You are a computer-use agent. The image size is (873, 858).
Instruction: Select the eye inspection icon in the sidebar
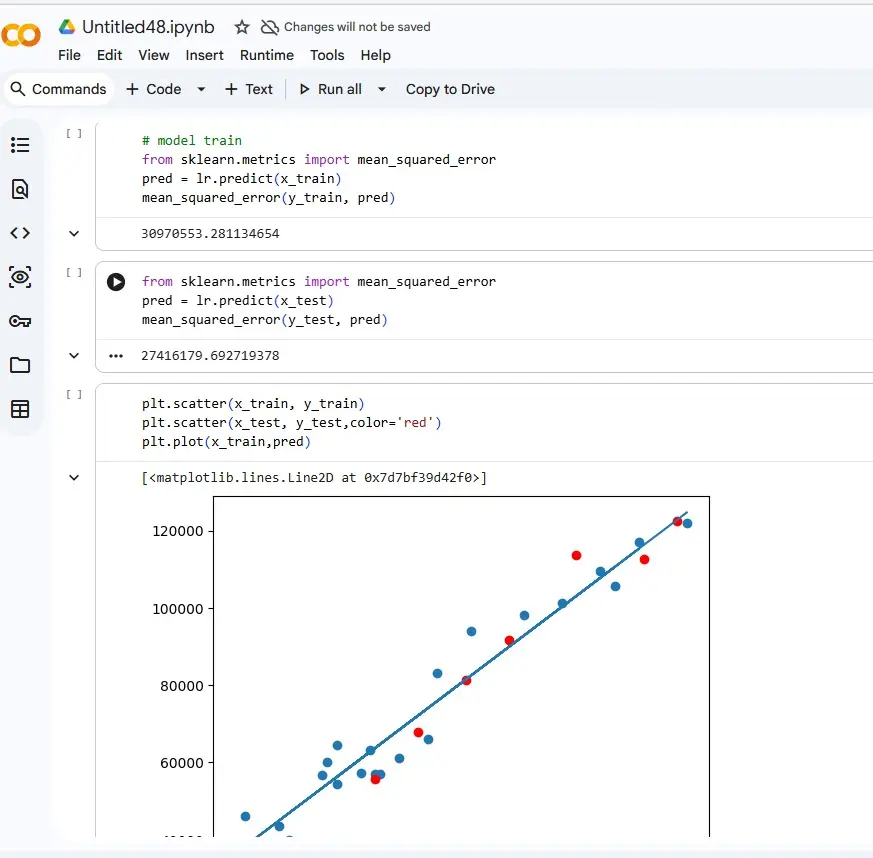pyautogui.click(x=22, y=277)
